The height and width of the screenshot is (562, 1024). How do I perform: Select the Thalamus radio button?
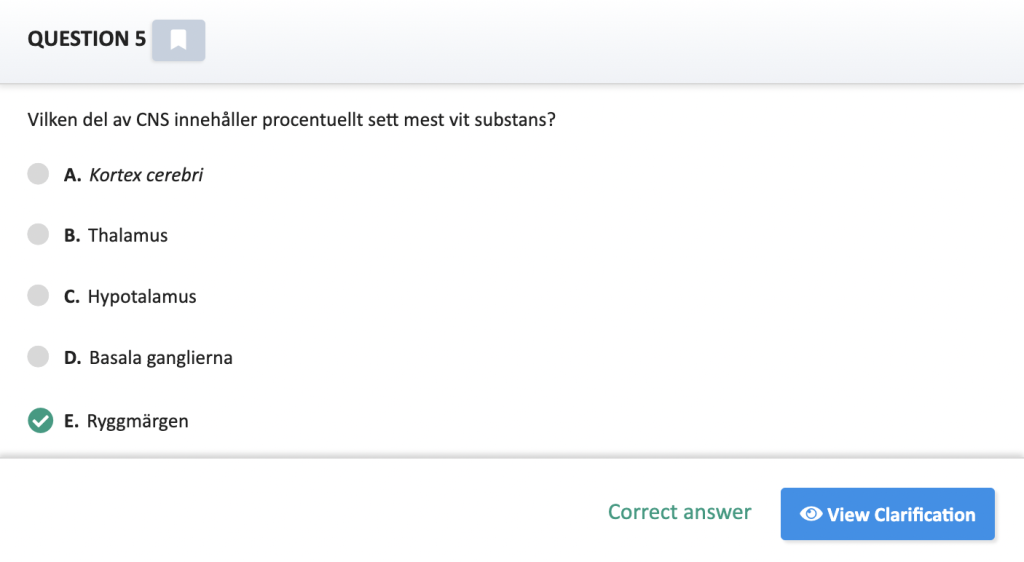38,234
